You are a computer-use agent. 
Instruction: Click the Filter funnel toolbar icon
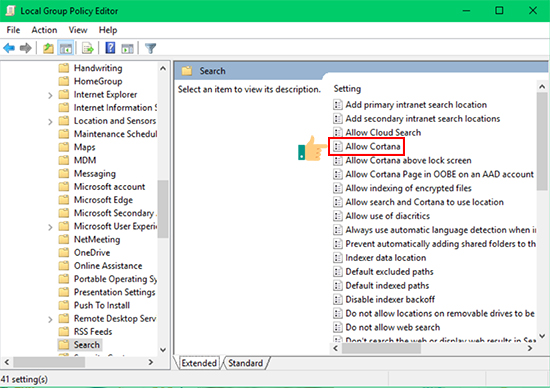click(150, 48)
